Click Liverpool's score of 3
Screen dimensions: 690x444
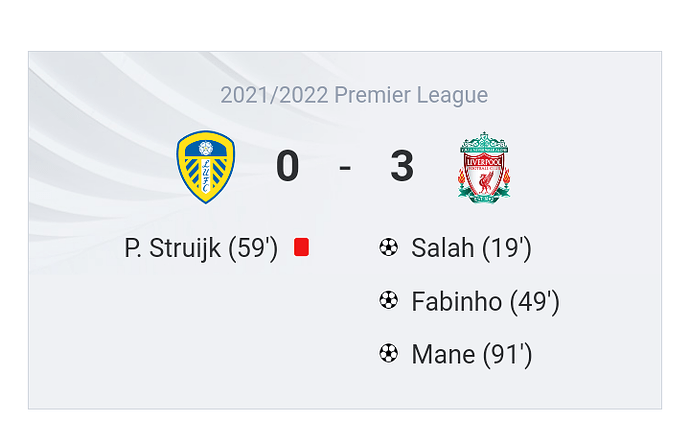point(402,166)
